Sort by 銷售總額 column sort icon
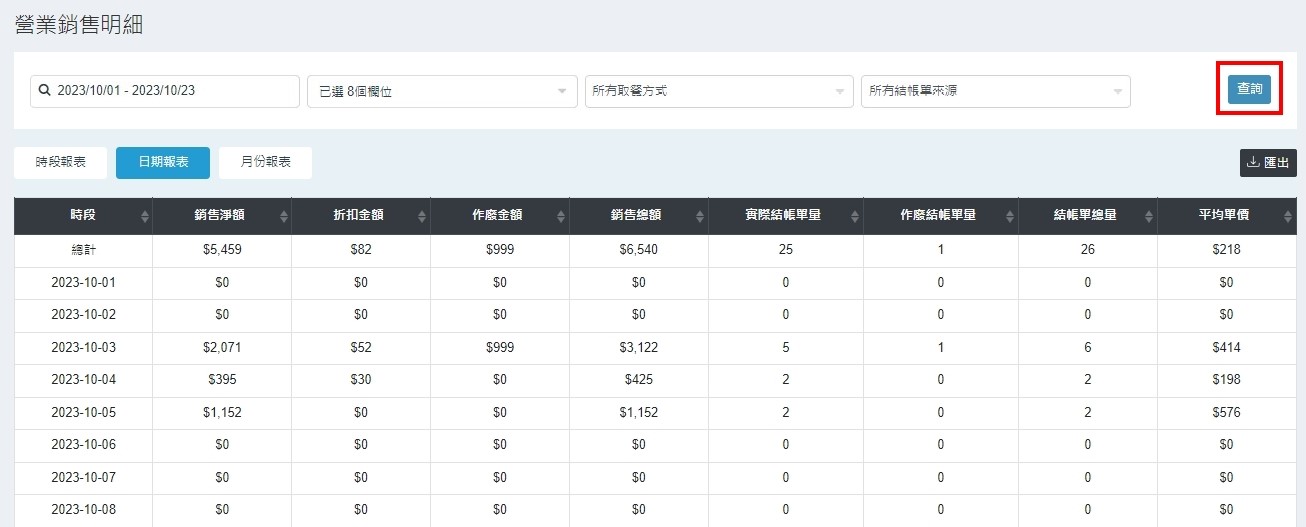1306x527 pixels. tap(701, 216)
